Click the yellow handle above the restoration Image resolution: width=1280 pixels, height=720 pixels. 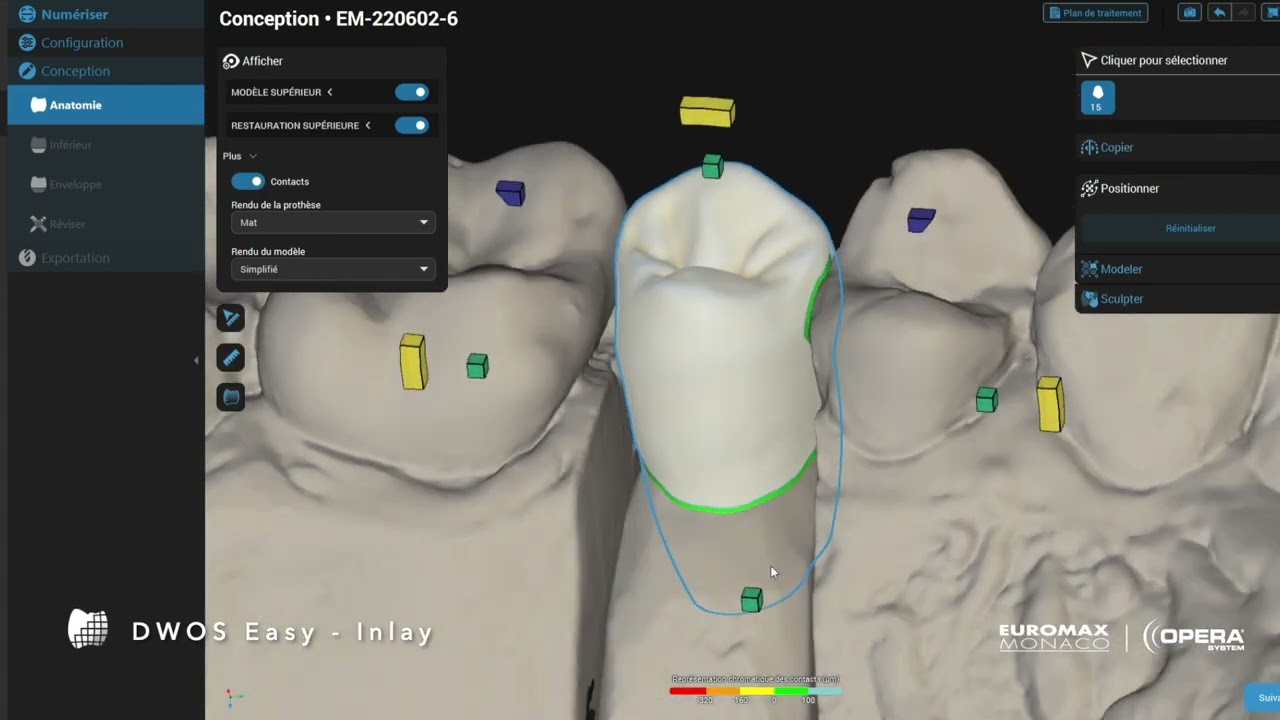pos(707,111)
